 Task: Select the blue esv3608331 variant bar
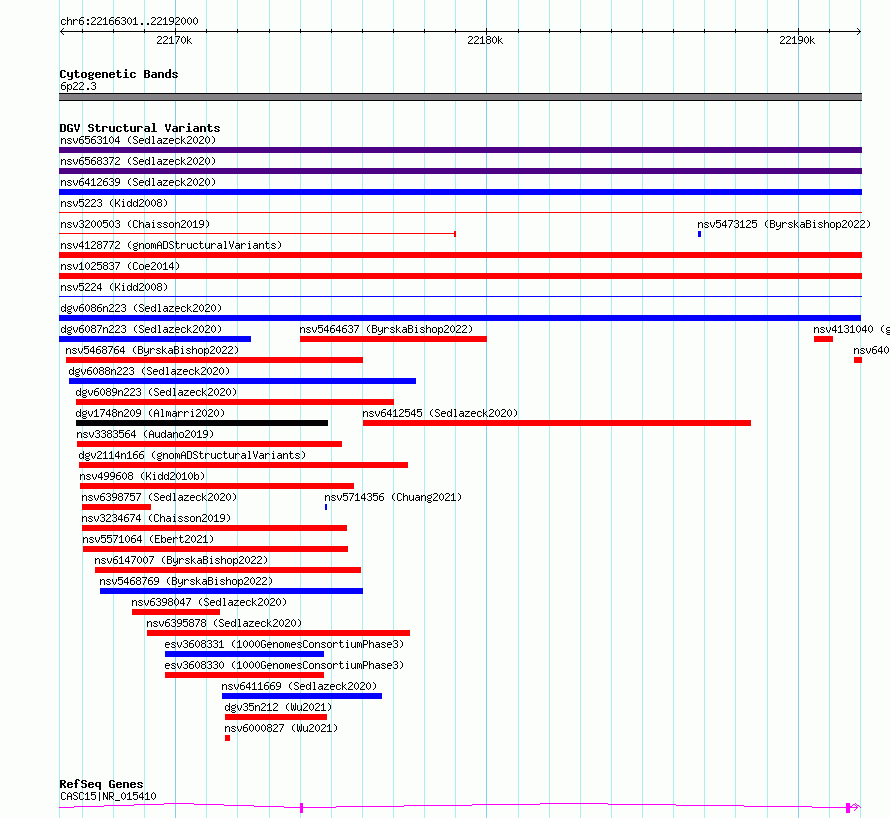tap(244, 654)
